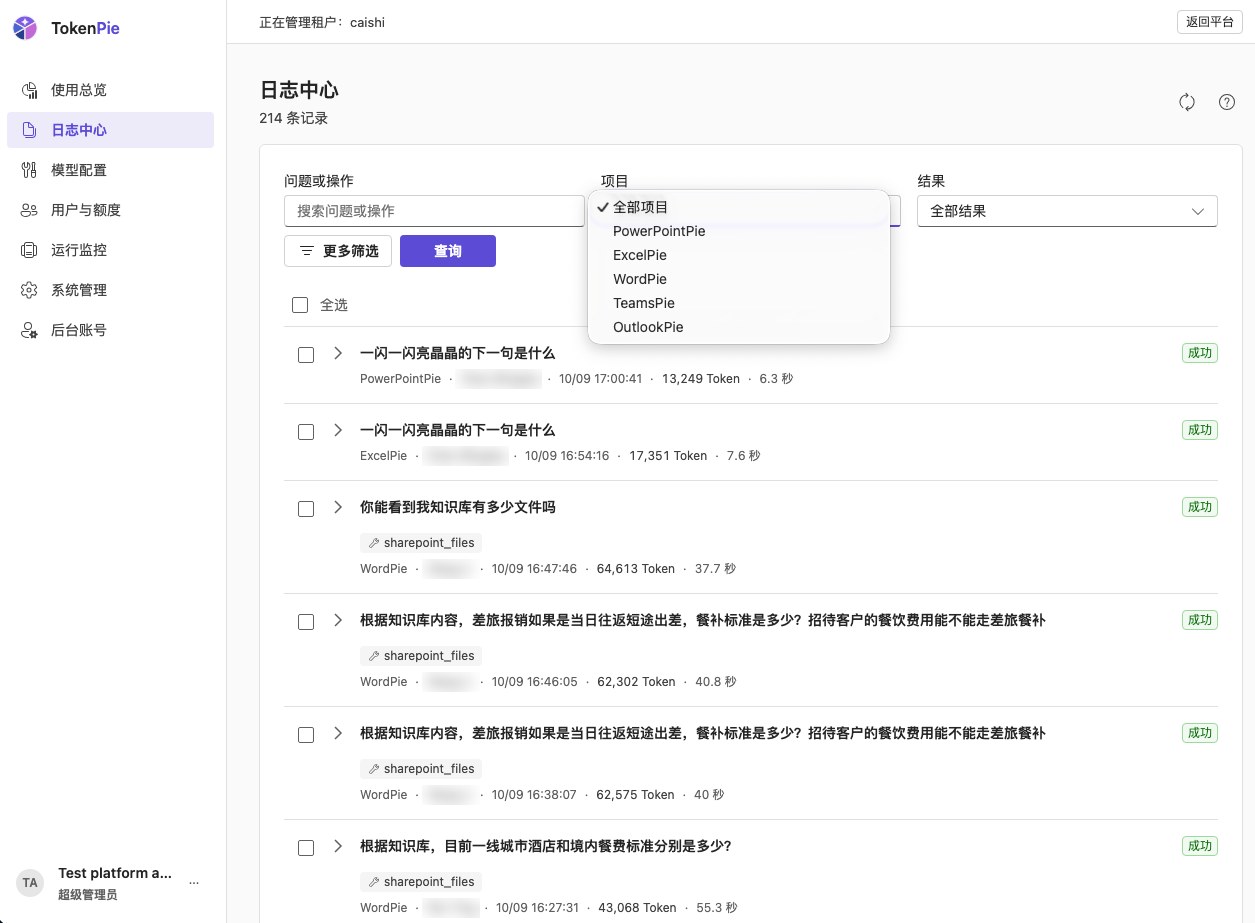Tick the 全选 checkbox
Screen dimensions: 1255x923
[300, 305]
